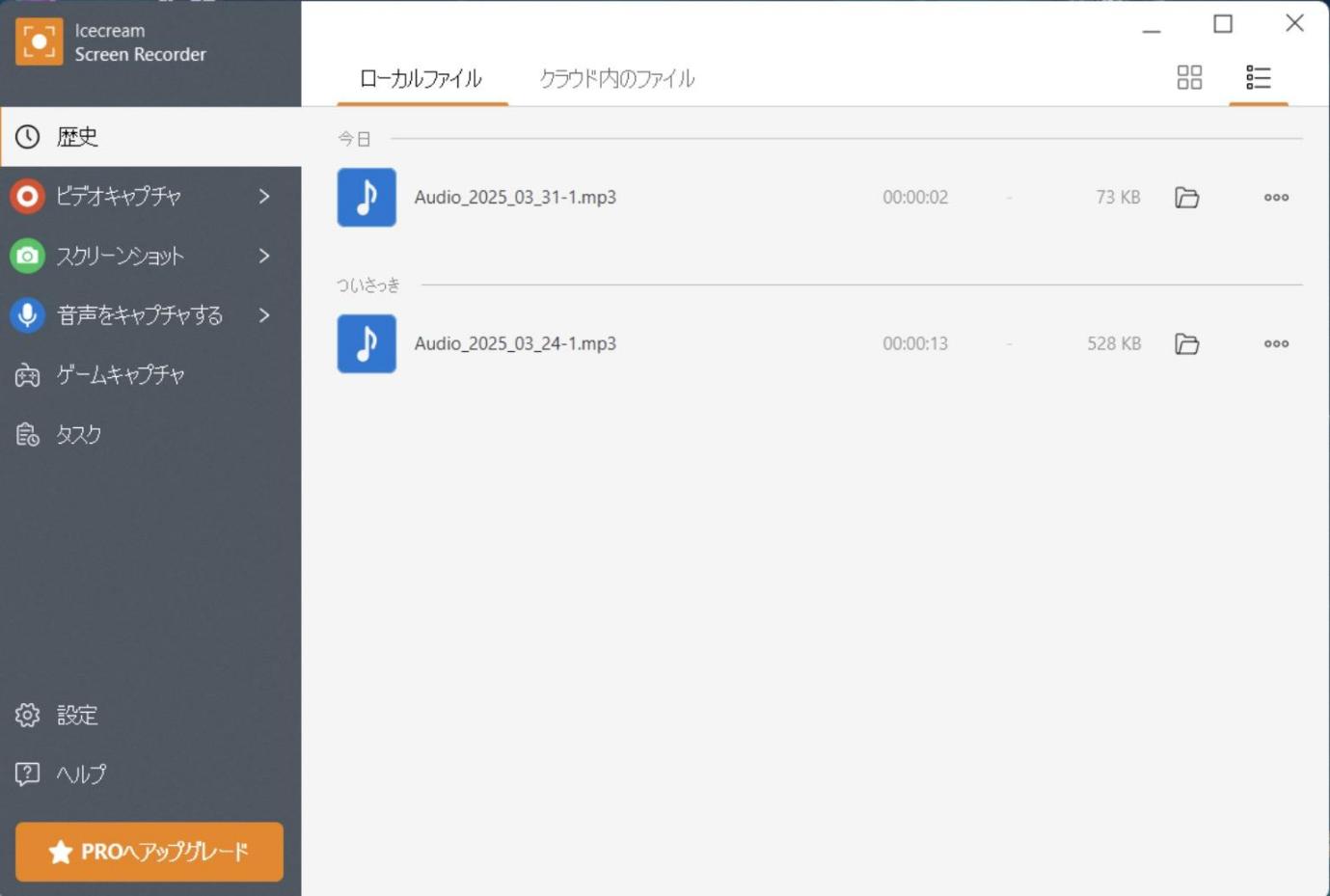Open more options for Audio_2025_03_24-1.mp3
The width and height of the screenshot is (1330, 896).
[x=1276, y=343]
